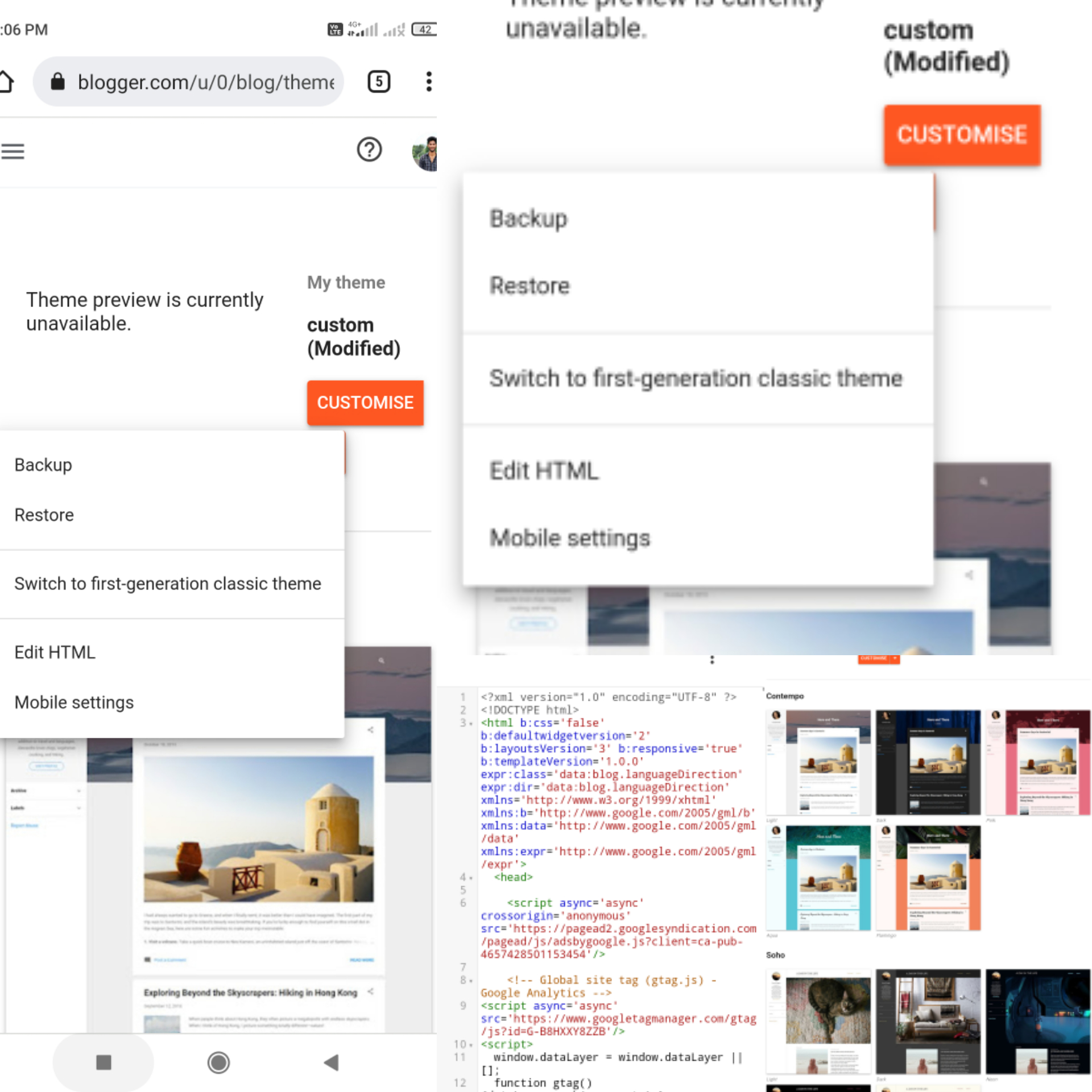Select the Contempo Light theme thumbnail
Viewport: 1092px width, 1092px height.
818,762
